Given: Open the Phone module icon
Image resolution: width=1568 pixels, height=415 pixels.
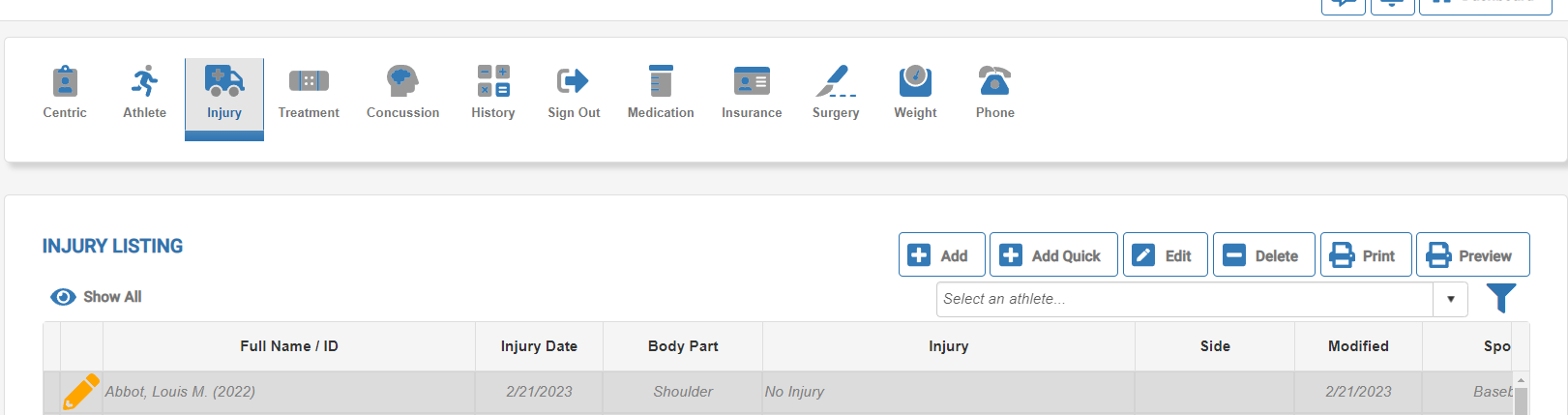Looking at the screenshot, I should [x=994, y=82].
